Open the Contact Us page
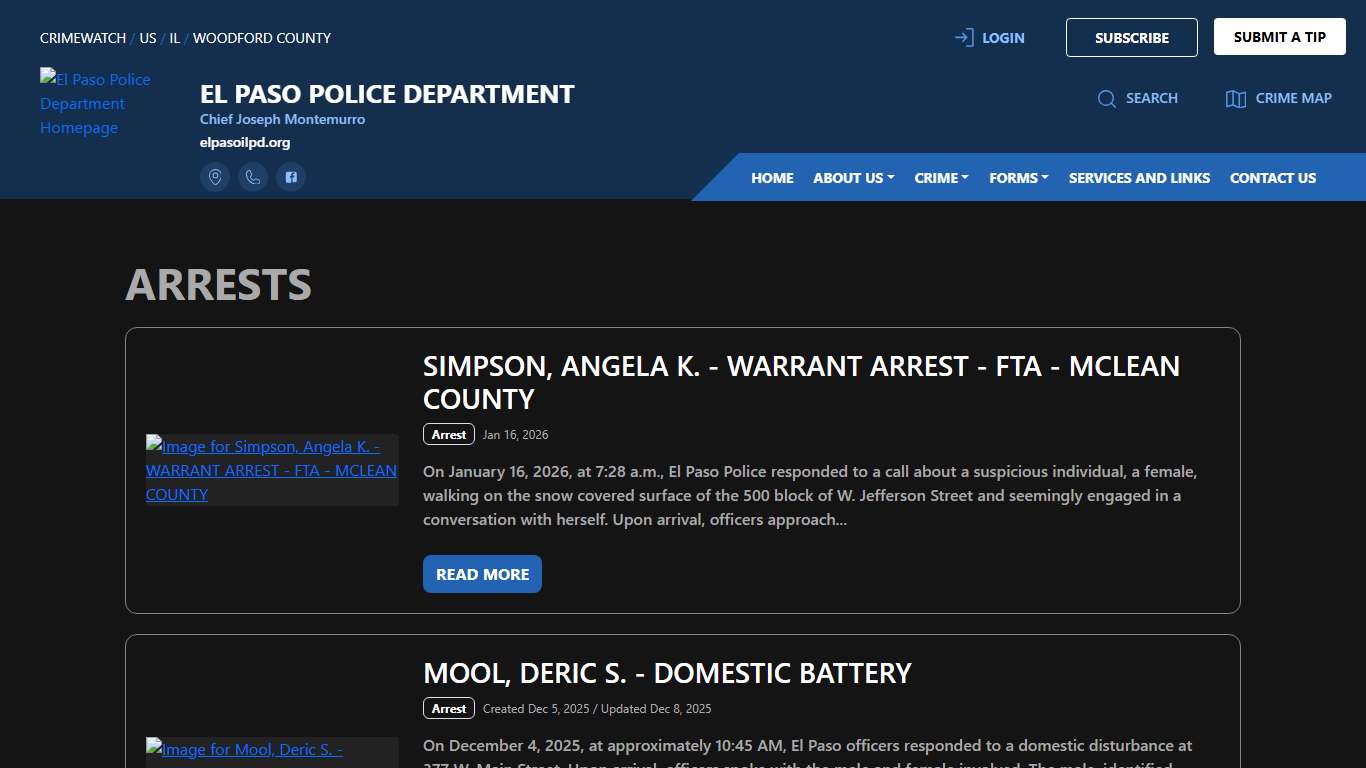Viewport: 1366px width, 768px height. (x=1272, y=177)
